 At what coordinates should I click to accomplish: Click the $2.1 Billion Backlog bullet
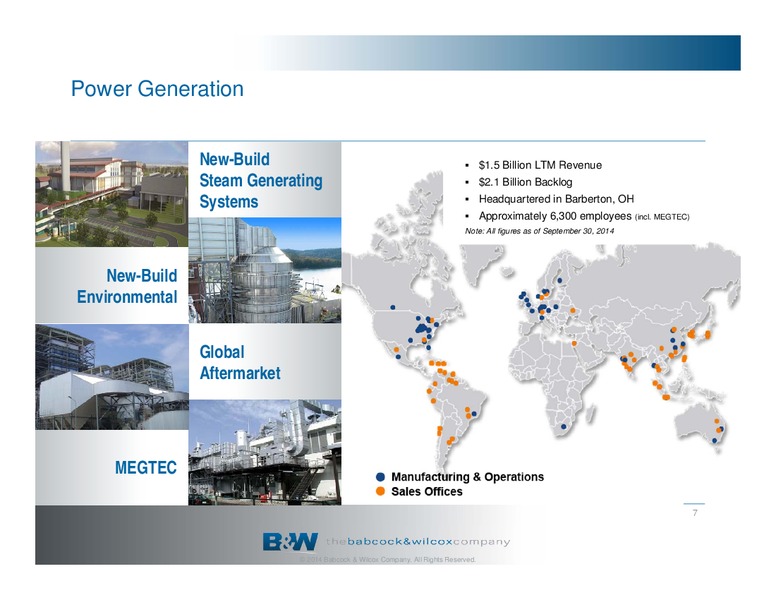coord(525,182)
